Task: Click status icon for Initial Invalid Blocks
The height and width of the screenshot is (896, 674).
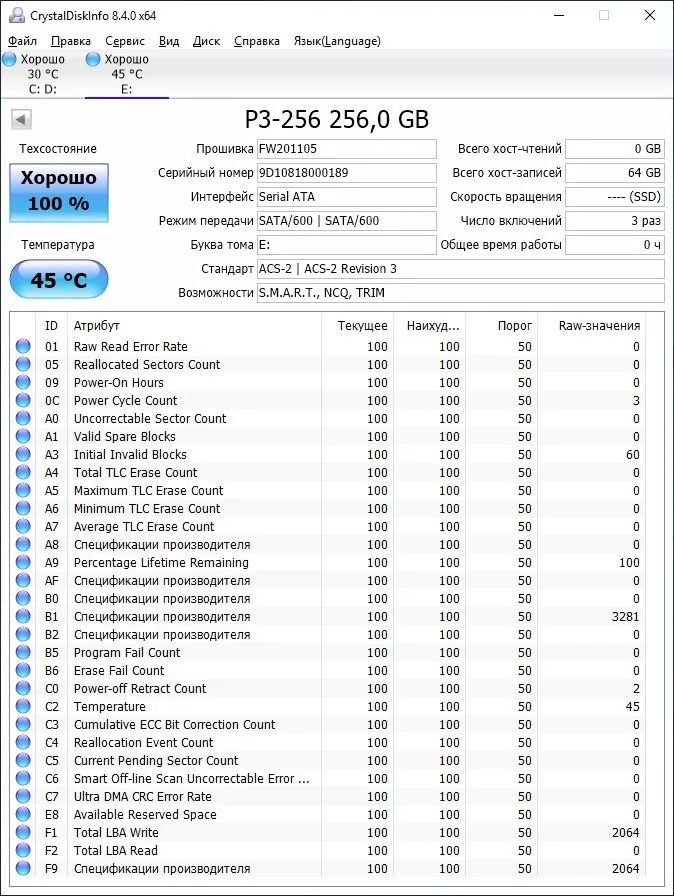Action: pyautogui.click(x=23, y=454)
